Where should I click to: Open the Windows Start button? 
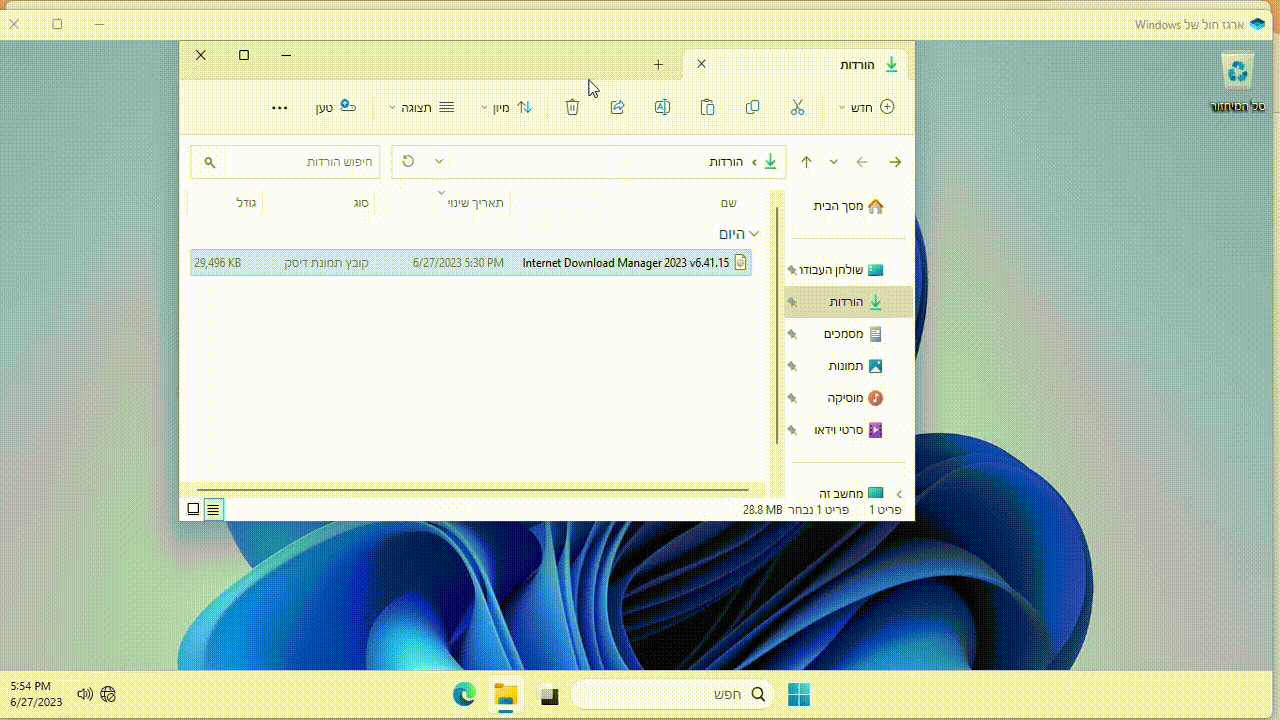pyautogui.click(x=799, y=695)
